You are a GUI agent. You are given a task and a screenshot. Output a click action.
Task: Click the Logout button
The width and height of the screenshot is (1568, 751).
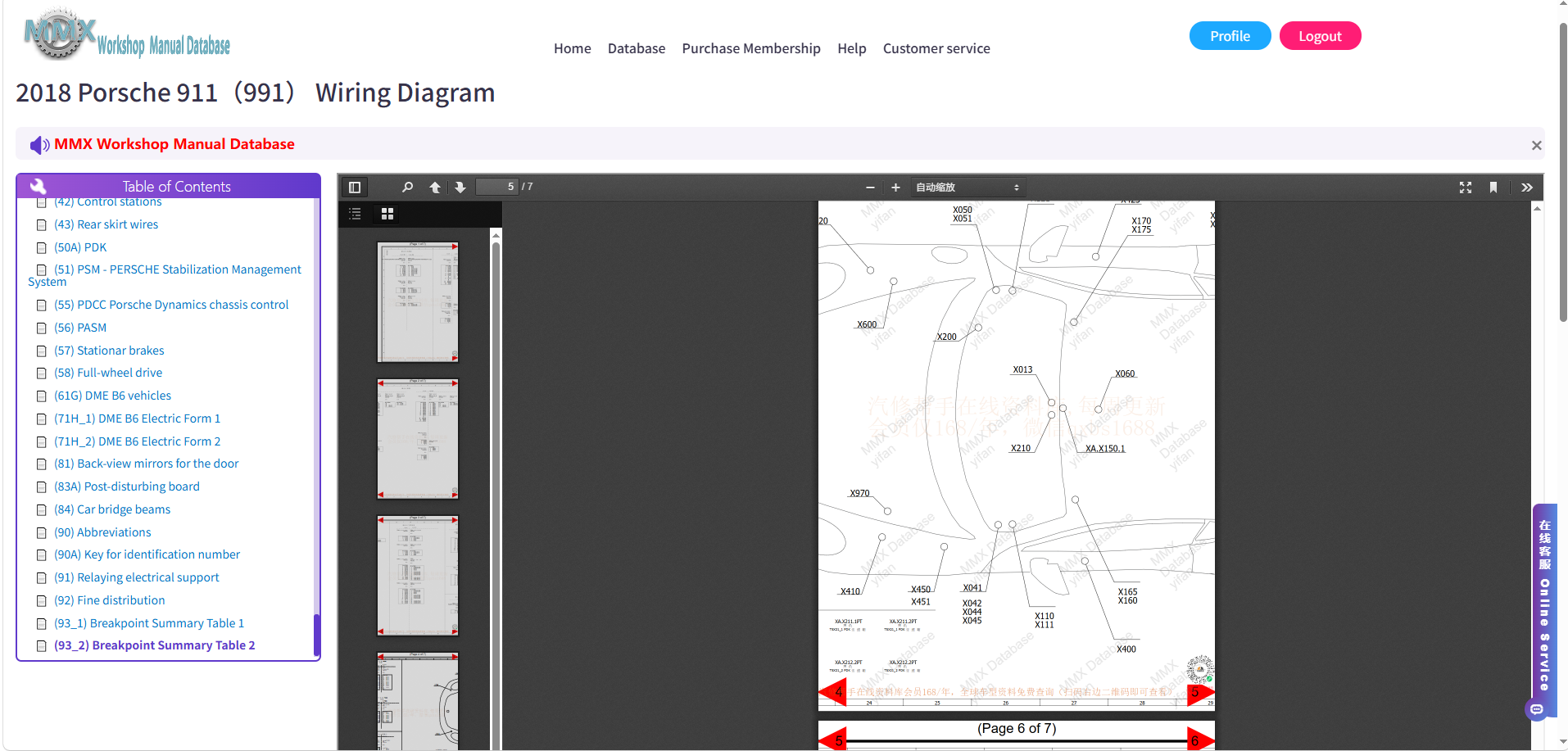point(1320,36)
